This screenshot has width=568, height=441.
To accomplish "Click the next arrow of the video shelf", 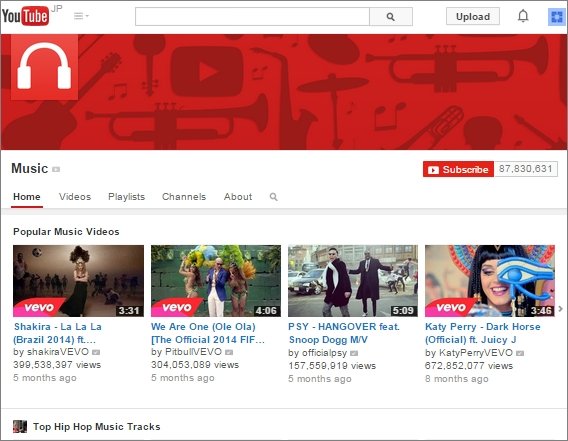I will [x=560, y=309].
